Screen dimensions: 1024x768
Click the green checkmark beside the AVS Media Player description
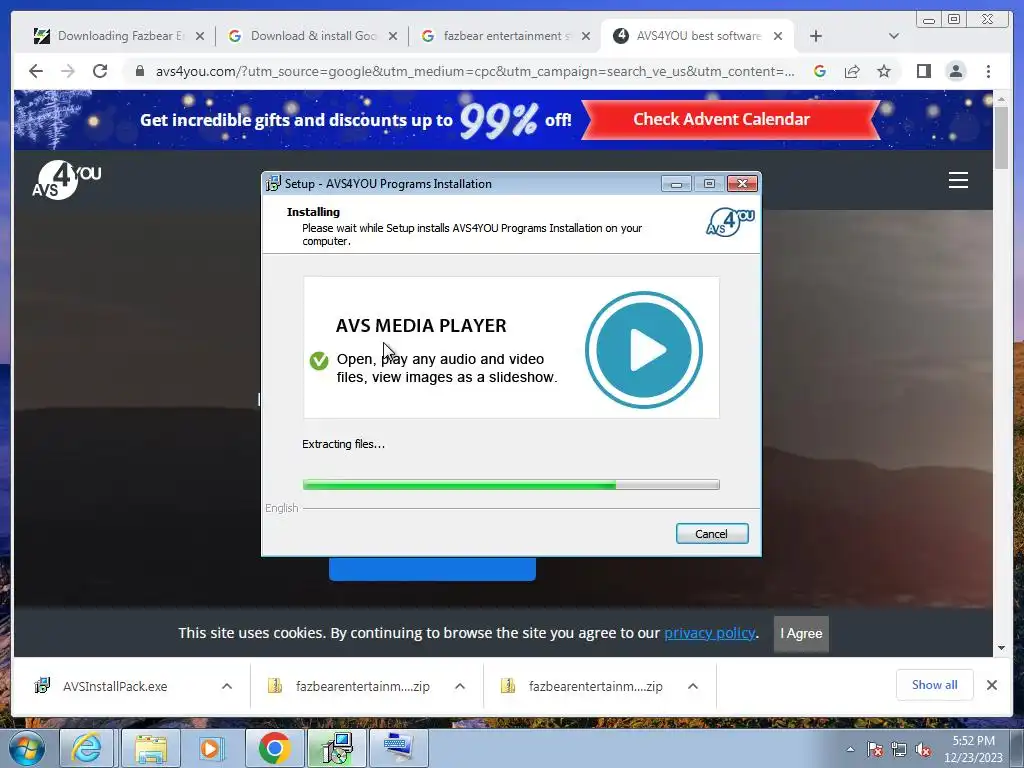coord(319,360)
